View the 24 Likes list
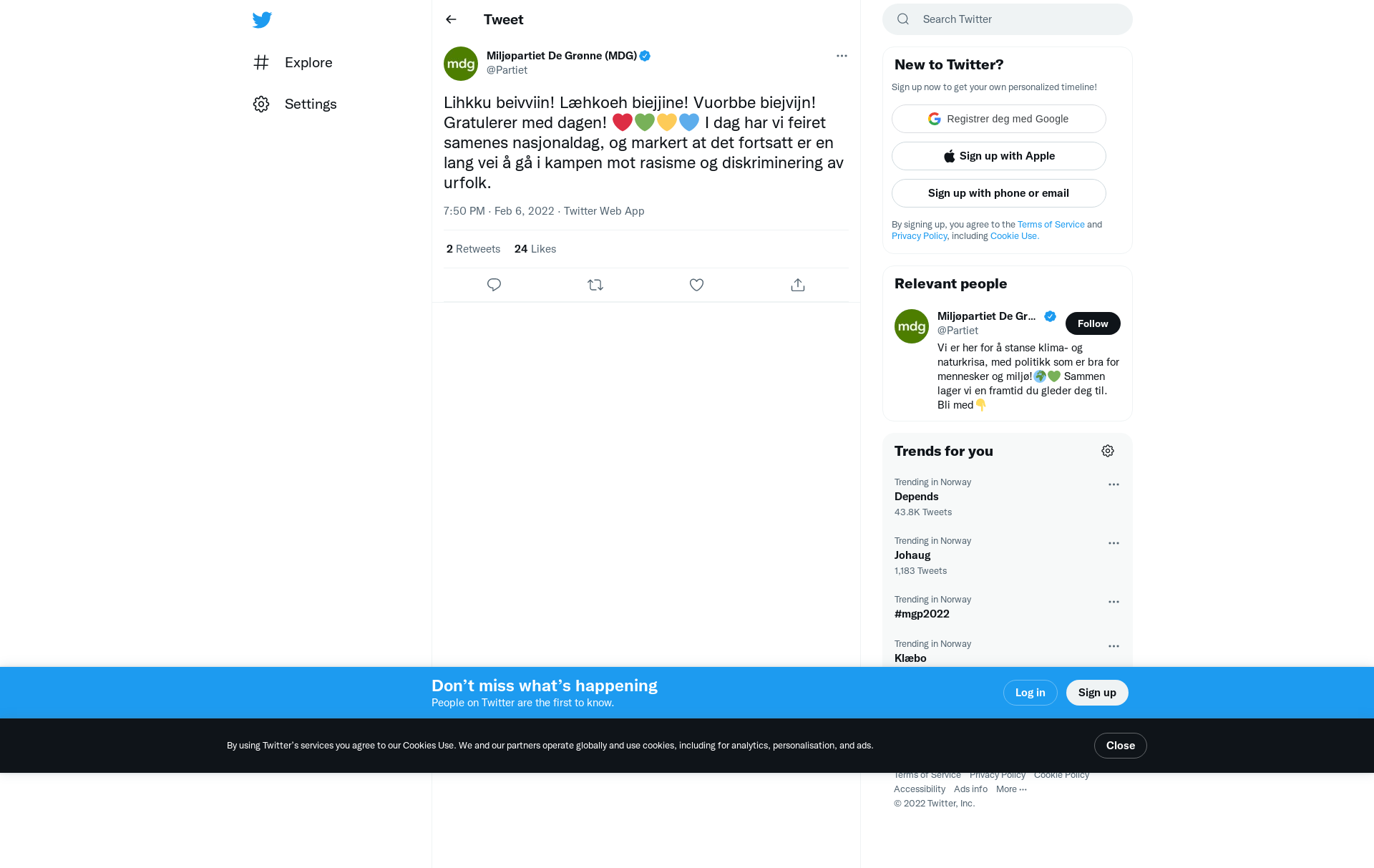Image resolution: width=1374 pixels, height=868 pixels. (x=535, y=249)
